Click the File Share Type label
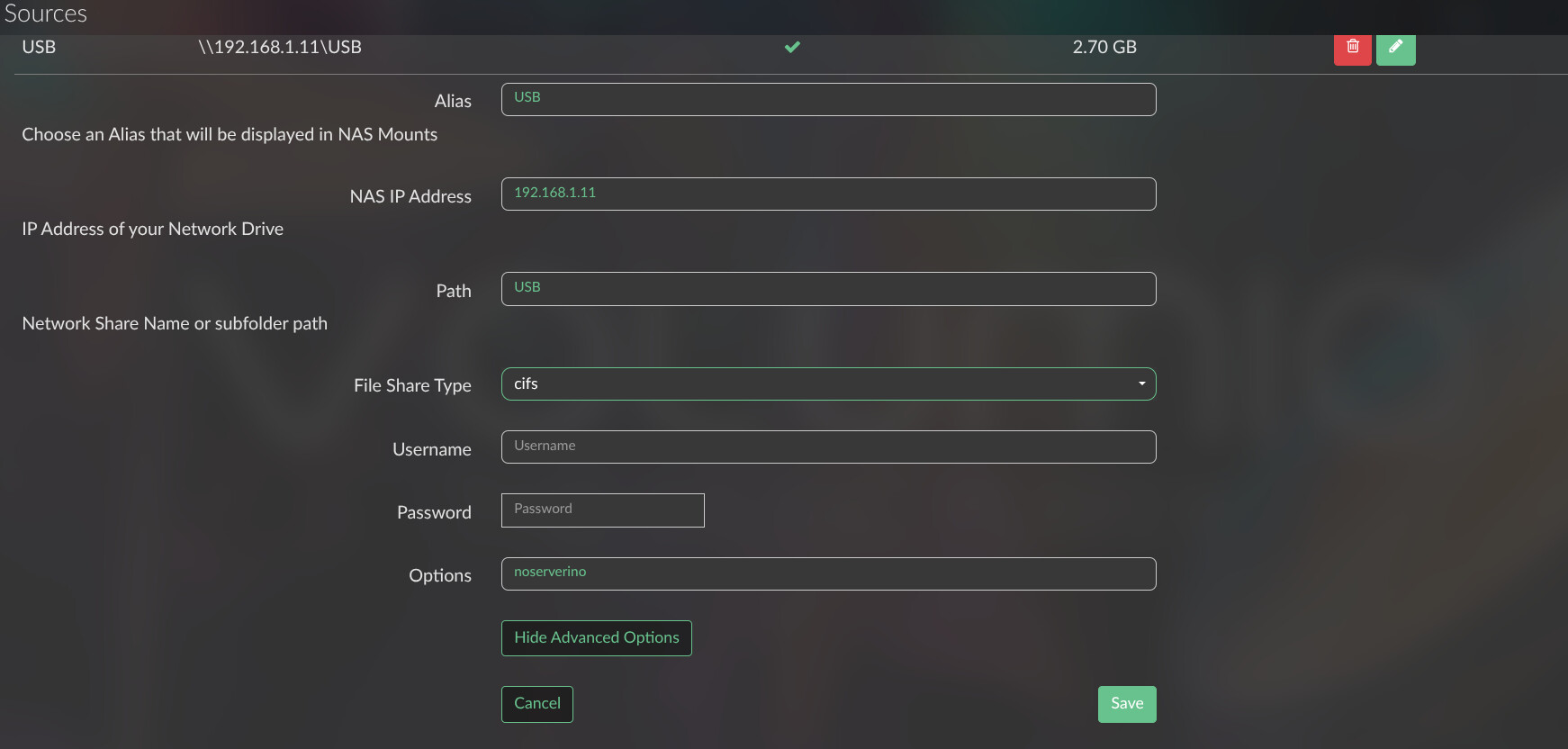The width and height of the screenshot is (1568, 749). click(x=412, y=385)
